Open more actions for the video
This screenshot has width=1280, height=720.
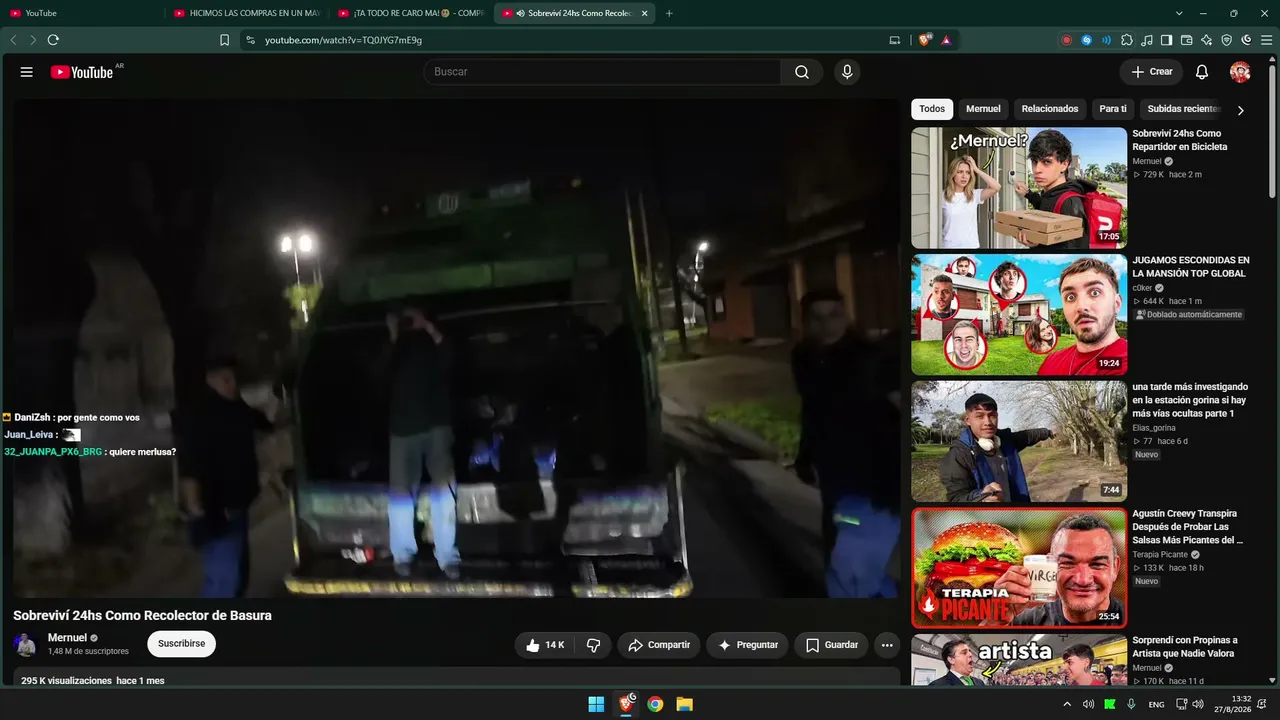[x=887, y=645]
